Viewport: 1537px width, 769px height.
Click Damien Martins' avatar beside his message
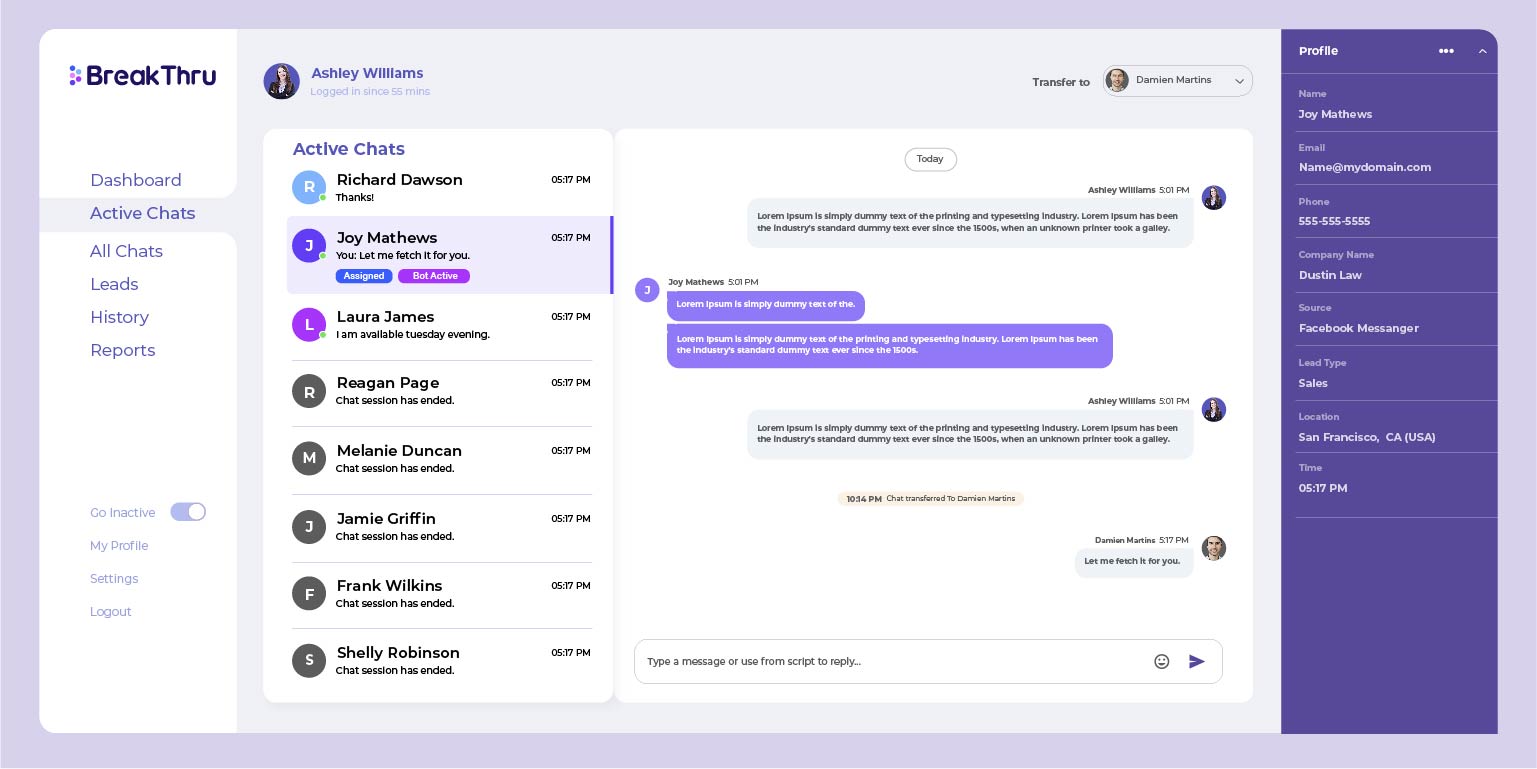[1213, 548]
